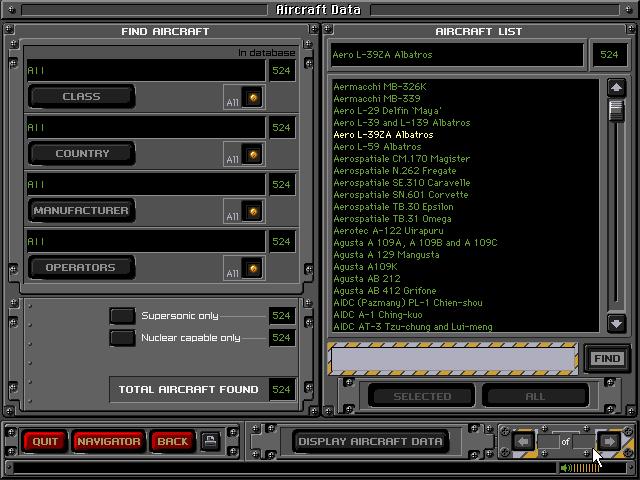Screen dimensions: 640x480
Task: Click the selected aircraft name display at top
Action: click(x=457, y=55)
